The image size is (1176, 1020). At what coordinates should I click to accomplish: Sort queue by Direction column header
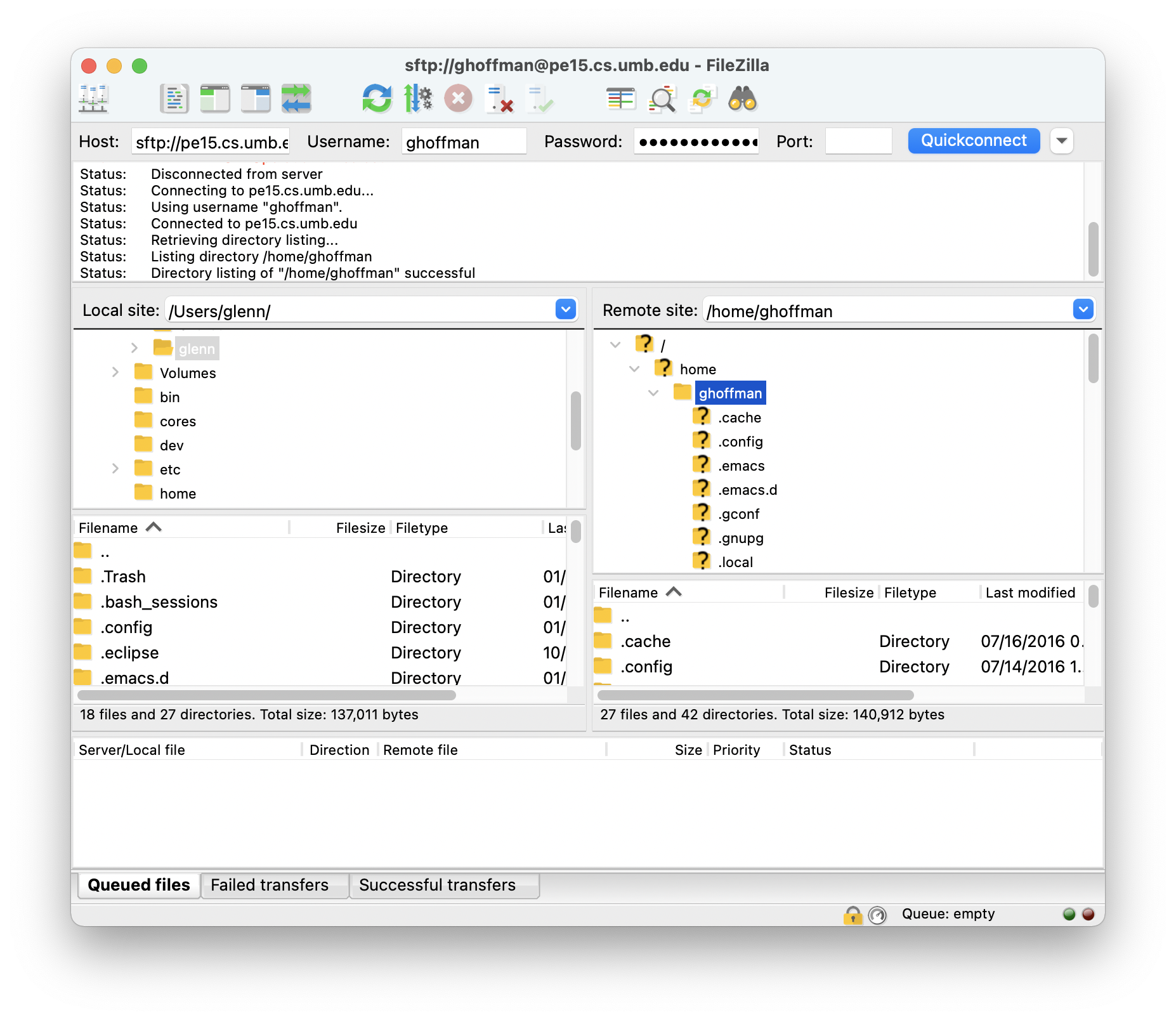pos(340,750)
